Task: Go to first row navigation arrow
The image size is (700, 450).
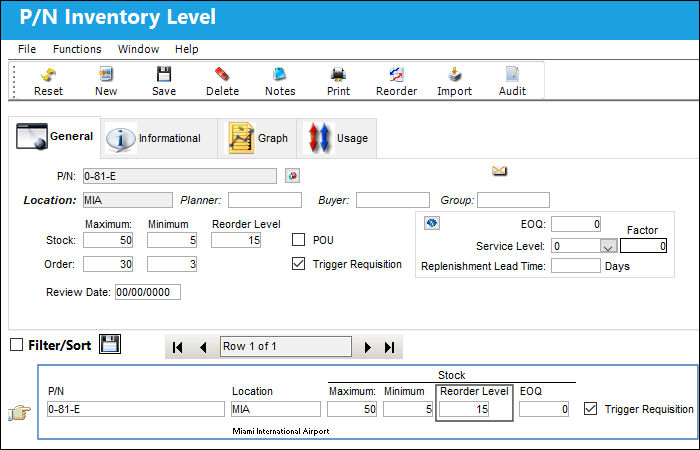Action: 177,347
